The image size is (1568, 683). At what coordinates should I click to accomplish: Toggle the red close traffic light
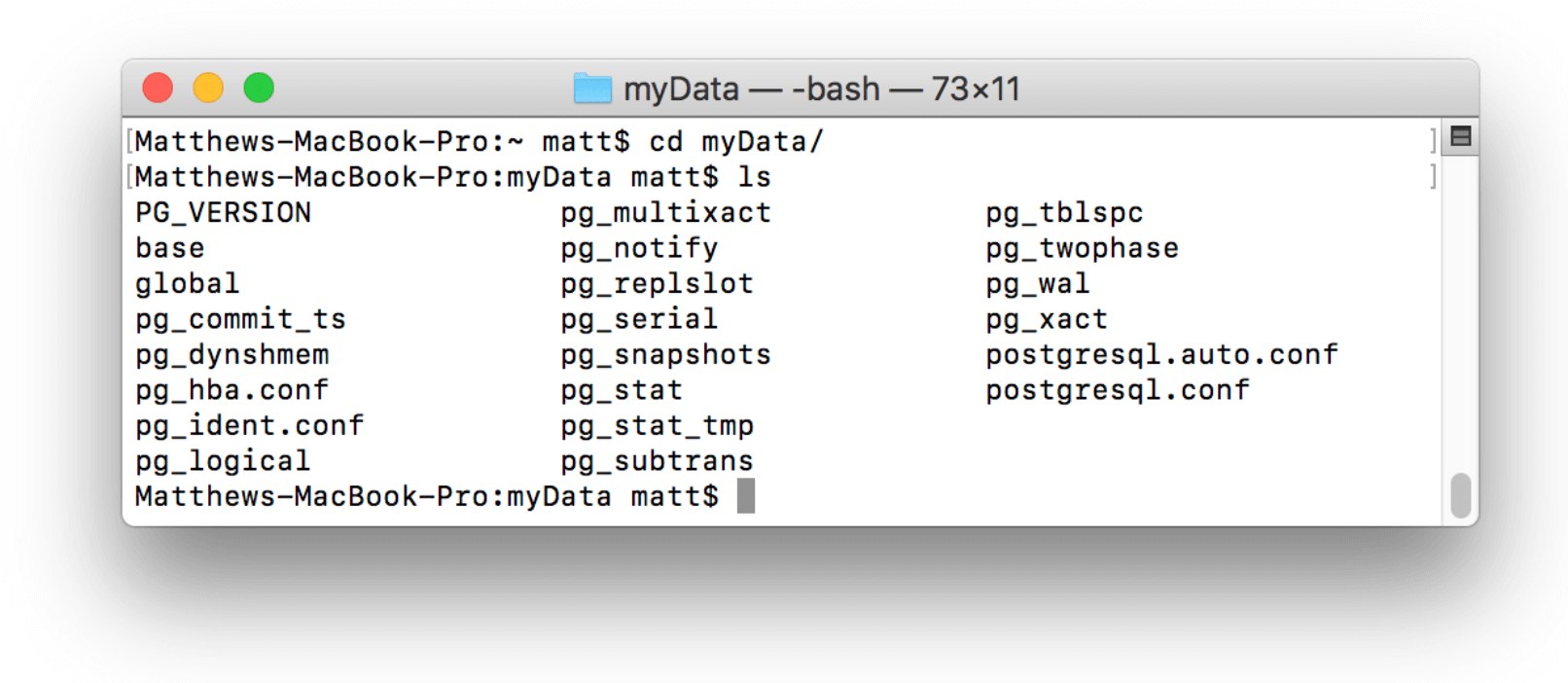point(158,88)
